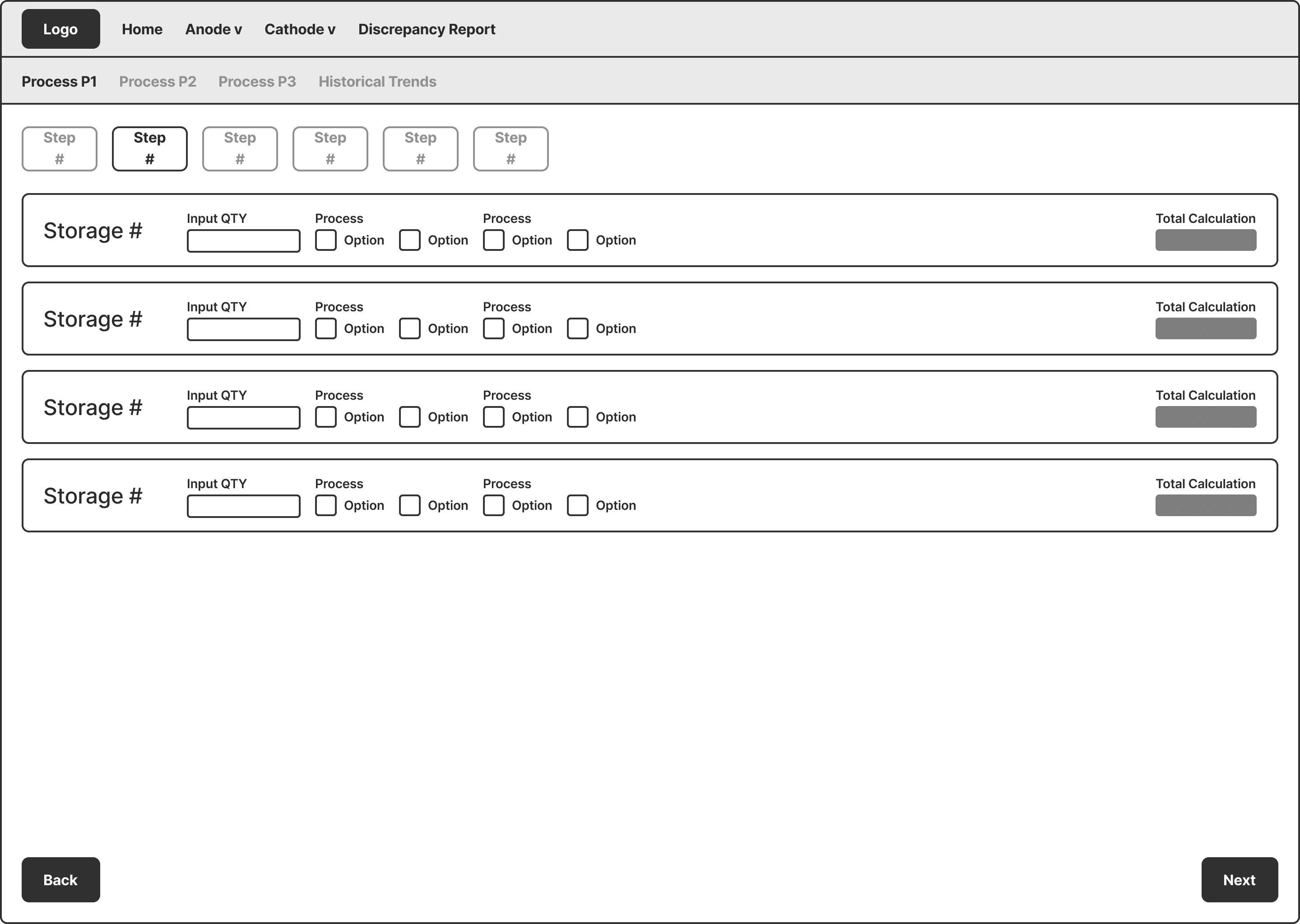1300x924 pixels.
Task: Select the last Step in the stepper
Action: [510, 148]
